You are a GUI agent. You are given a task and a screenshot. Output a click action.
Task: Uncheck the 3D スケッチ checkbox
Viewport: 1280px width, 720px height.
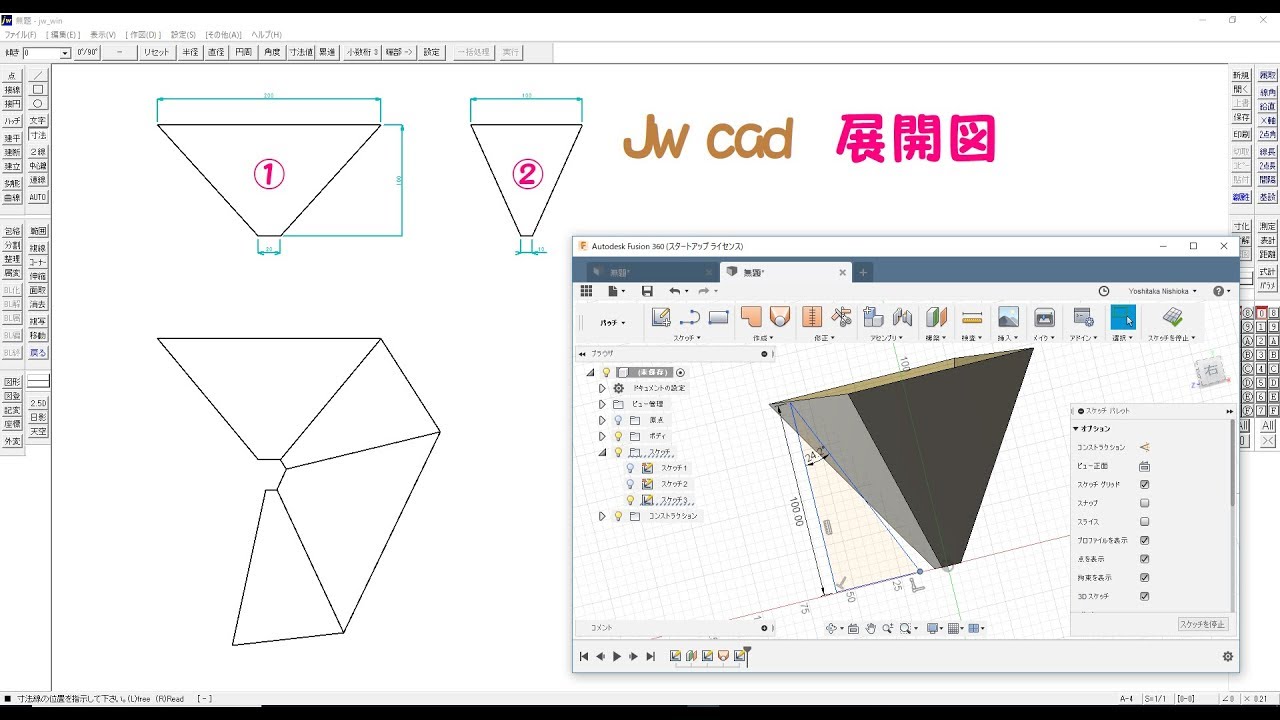1145,596
